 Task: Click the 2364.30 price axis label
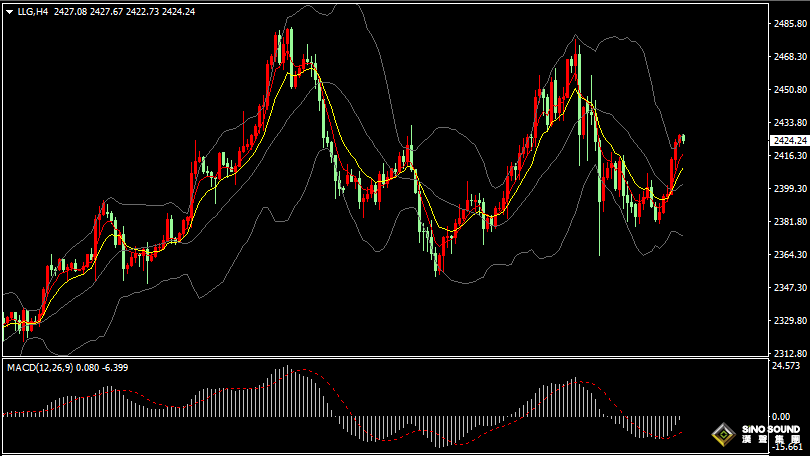[x=764, y=254]
